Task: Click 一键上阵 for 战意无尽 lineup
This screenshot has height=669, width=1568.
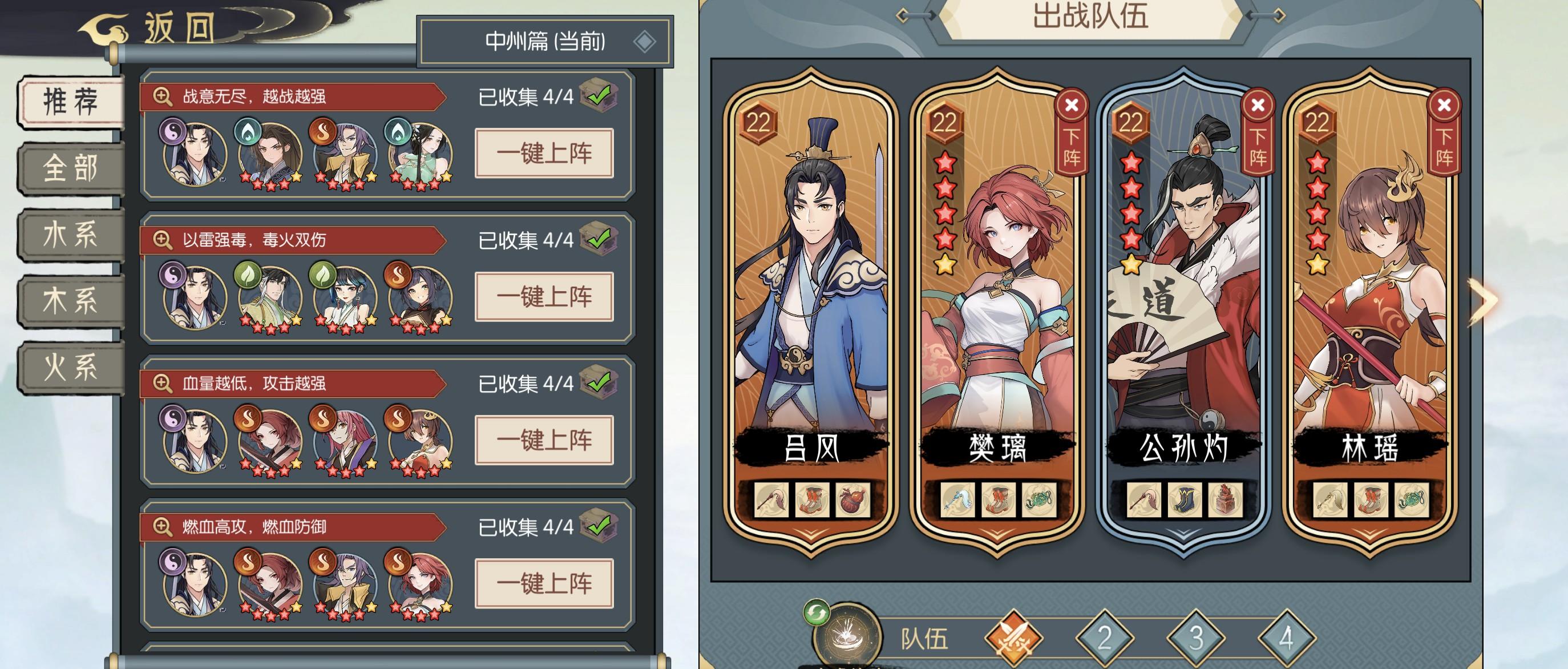Action: point(544,154)
